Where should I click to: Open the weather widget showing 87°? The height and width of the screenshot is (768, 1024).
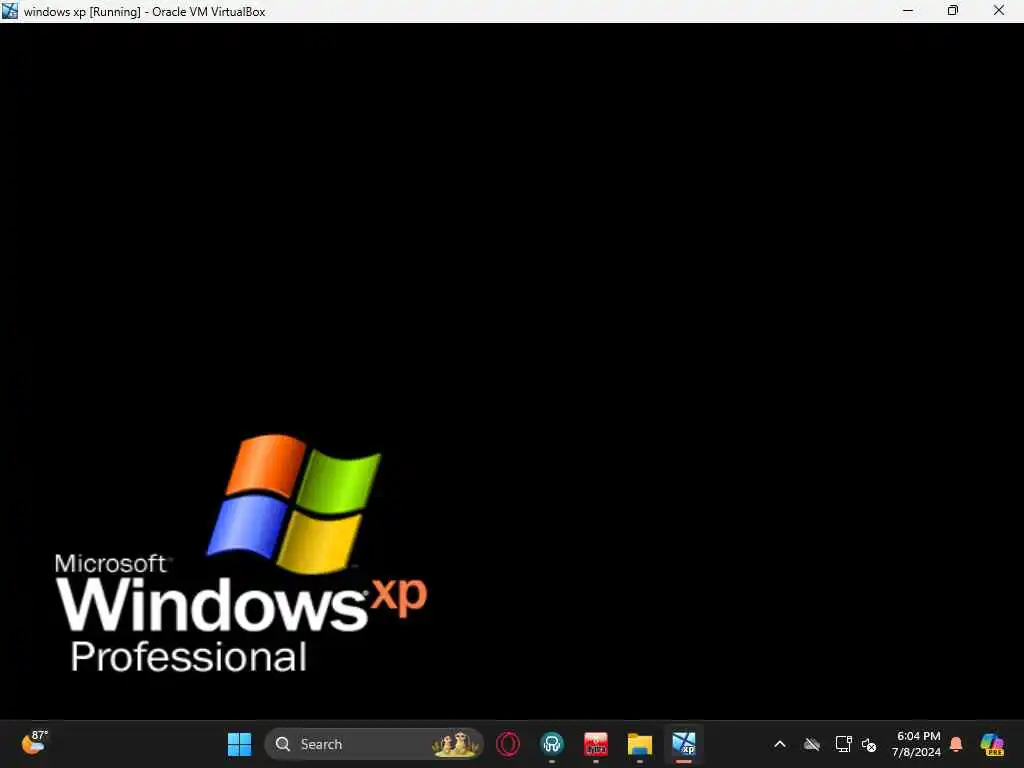pos(34,743)
